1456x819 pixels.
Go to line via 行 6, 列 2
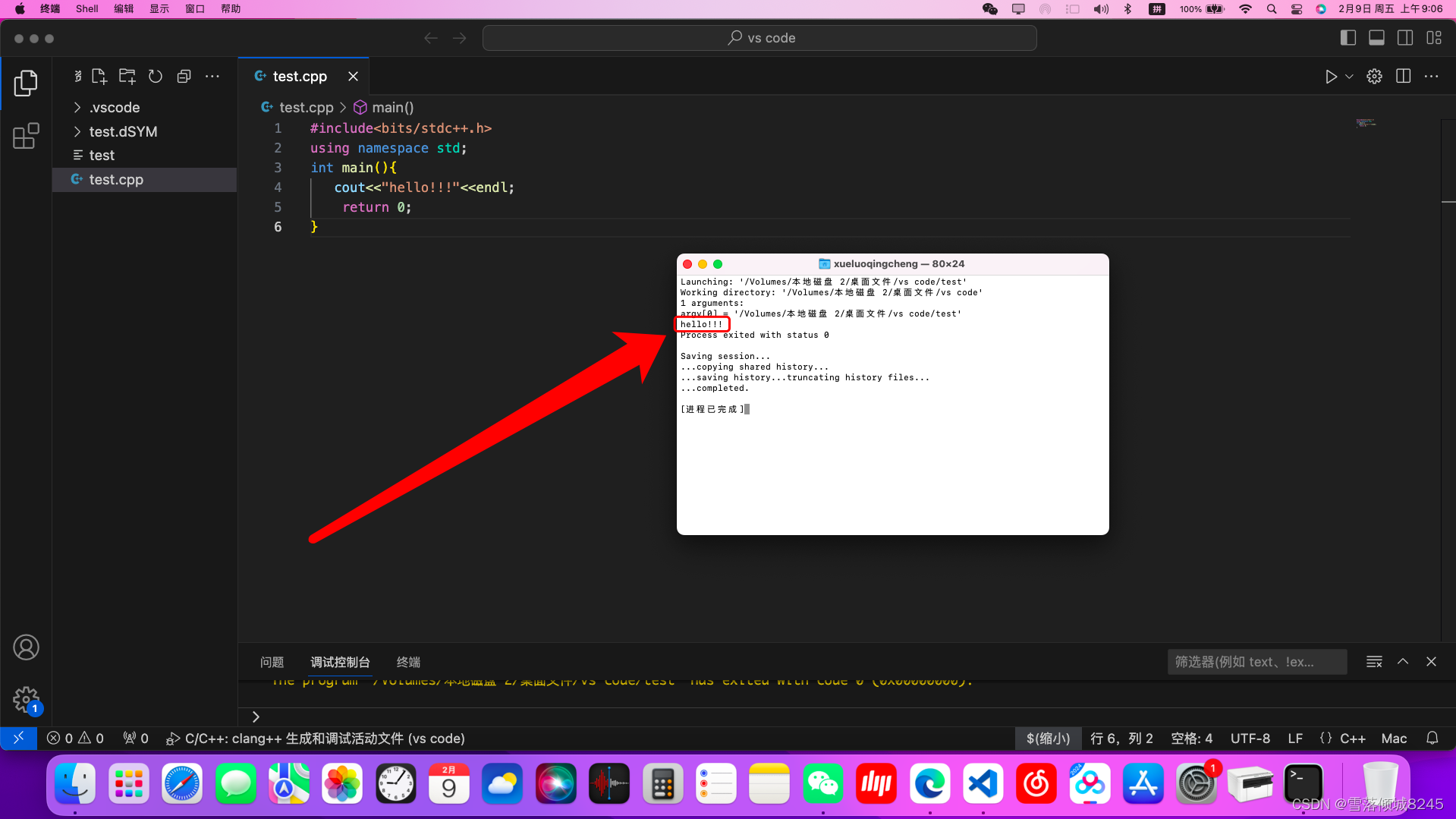click(x=1121, y=738)
